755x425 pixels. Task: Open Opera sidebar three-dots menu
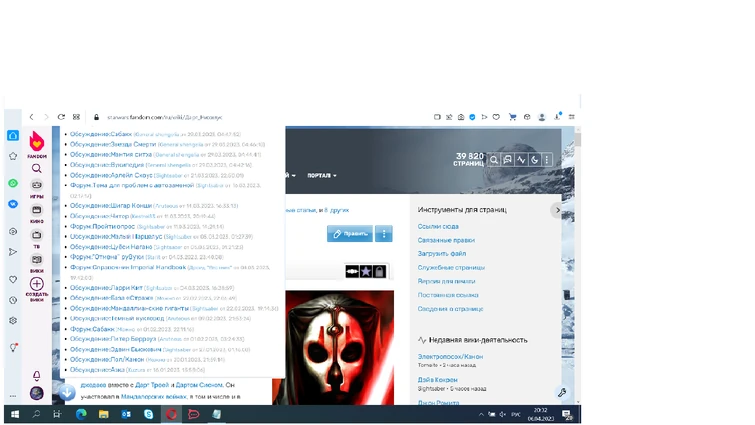click(x=13, y=396)
